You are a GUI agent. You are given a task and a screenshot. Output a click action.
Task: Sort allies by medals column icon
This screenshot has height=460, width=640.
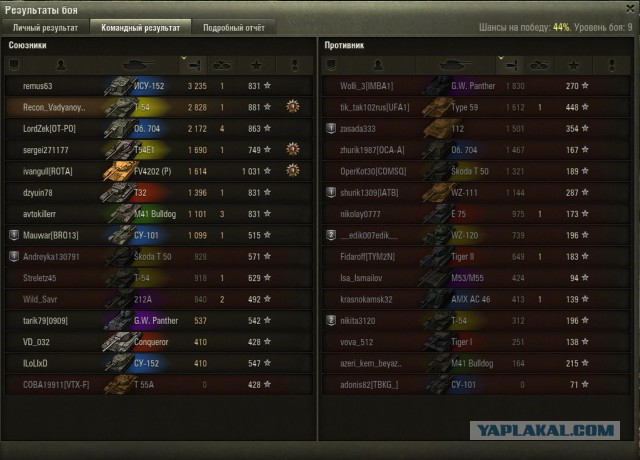pos(295,65)
